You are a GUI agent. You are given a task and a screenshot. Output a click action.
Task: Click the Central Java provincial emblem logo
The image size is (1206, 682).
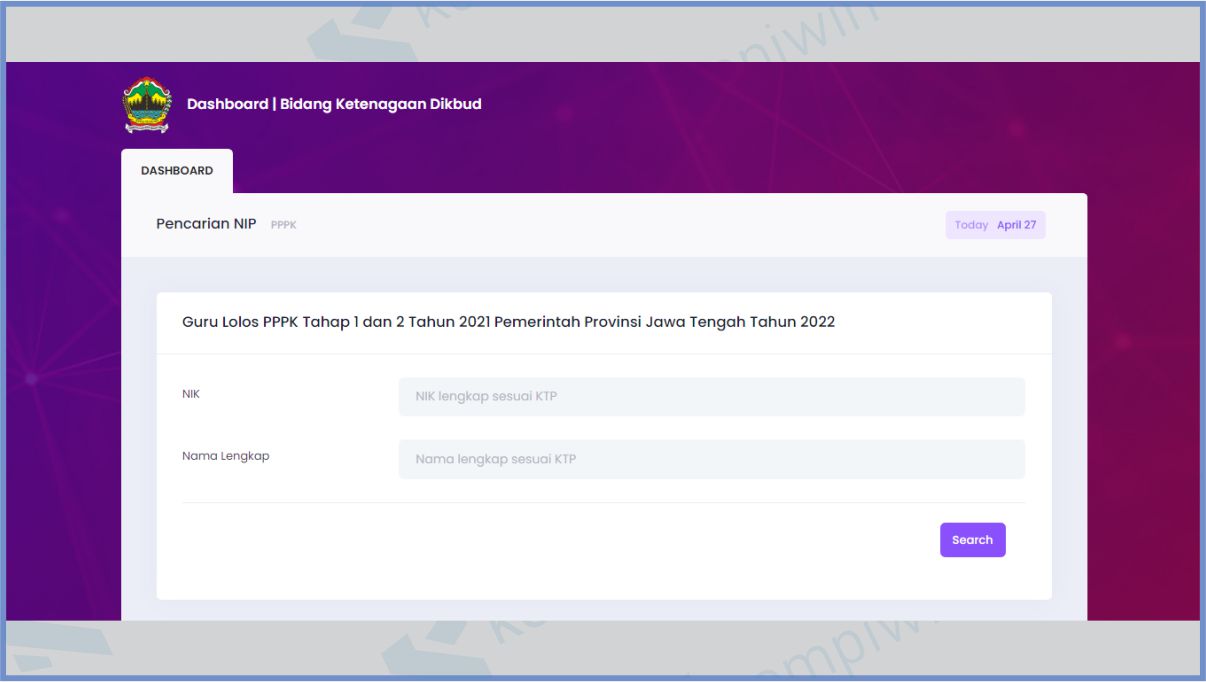tap(147, 105)
